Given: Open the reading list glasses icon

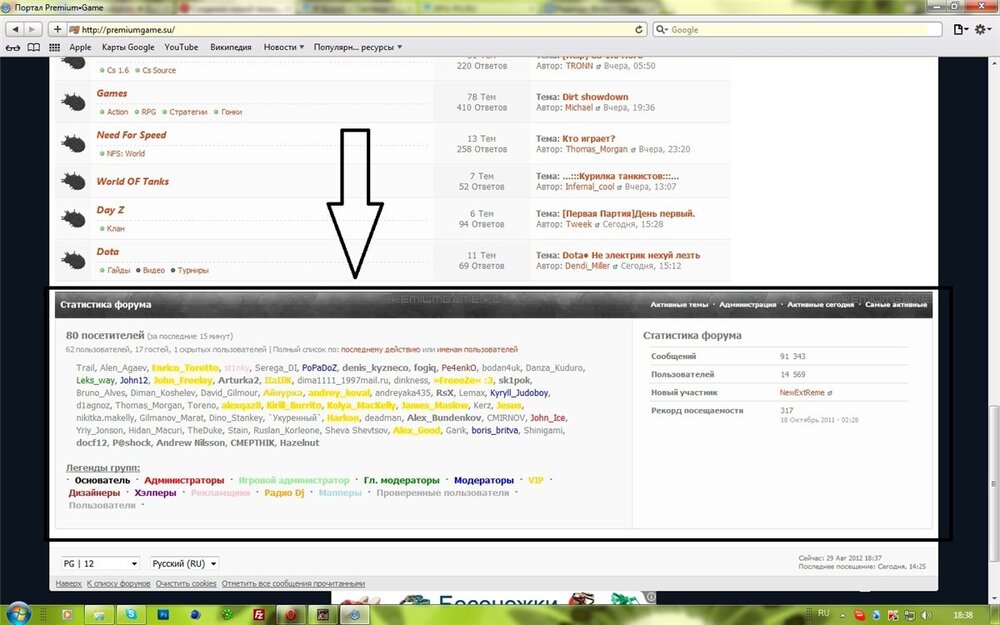Looking at the screenshot, I should pos(13,47).
